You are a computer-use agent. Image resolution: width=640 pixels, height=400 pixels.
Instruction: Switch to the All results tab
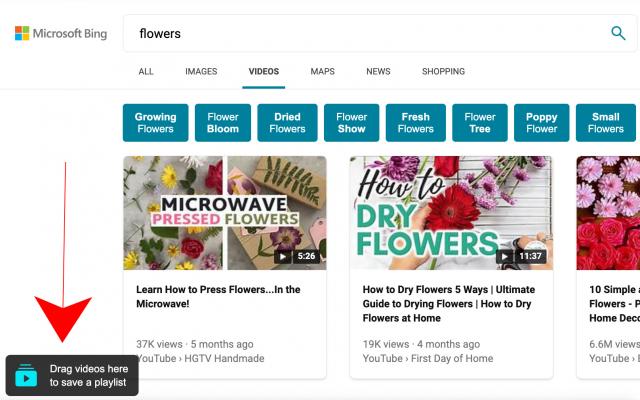click(x=146, y=71)
